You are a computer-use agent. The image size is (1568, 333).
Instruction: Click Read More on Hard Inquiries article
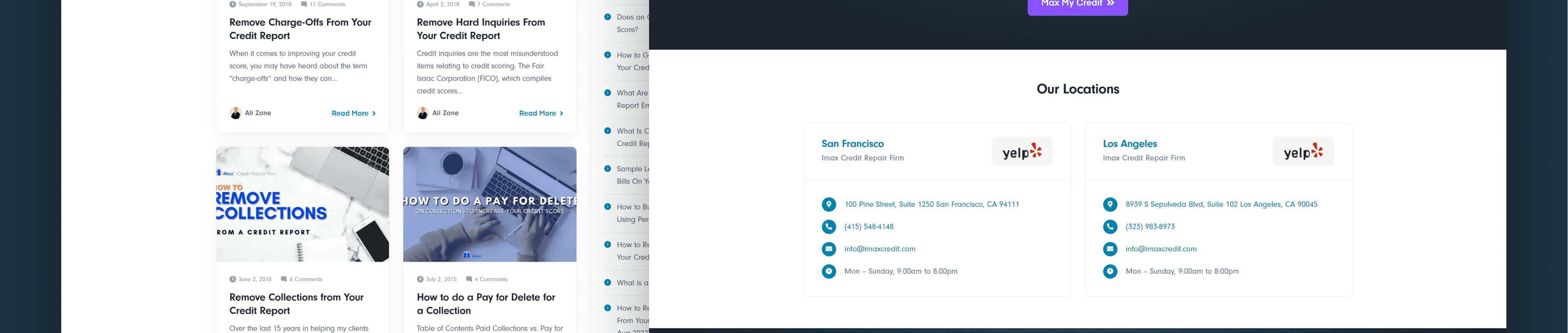pyautogui.click(x=541, y=113)
